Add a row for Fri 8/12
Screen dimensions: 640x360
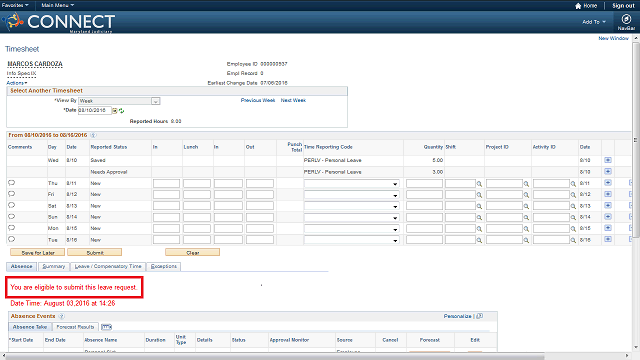click(608, 194)
